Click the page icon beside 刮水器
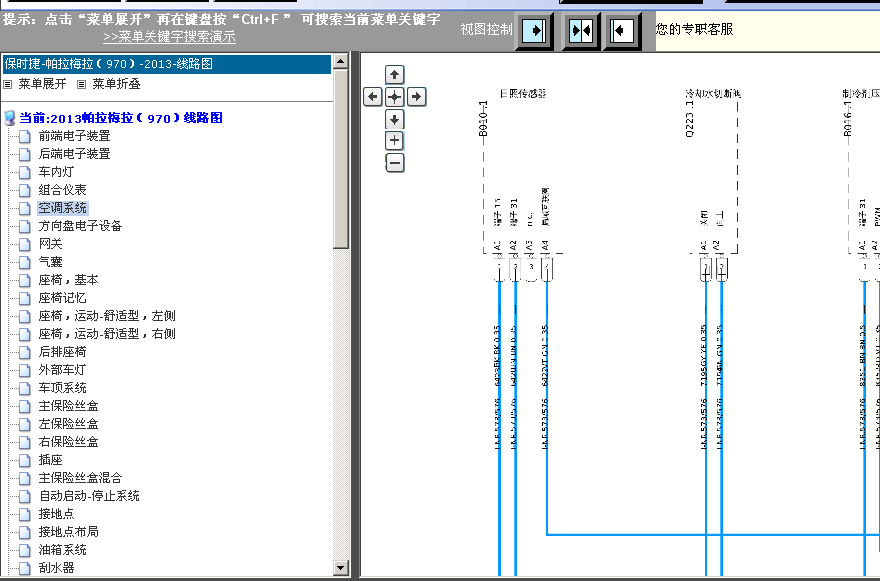880x581 pixels. pyautogui.click(x=25, y=568)
